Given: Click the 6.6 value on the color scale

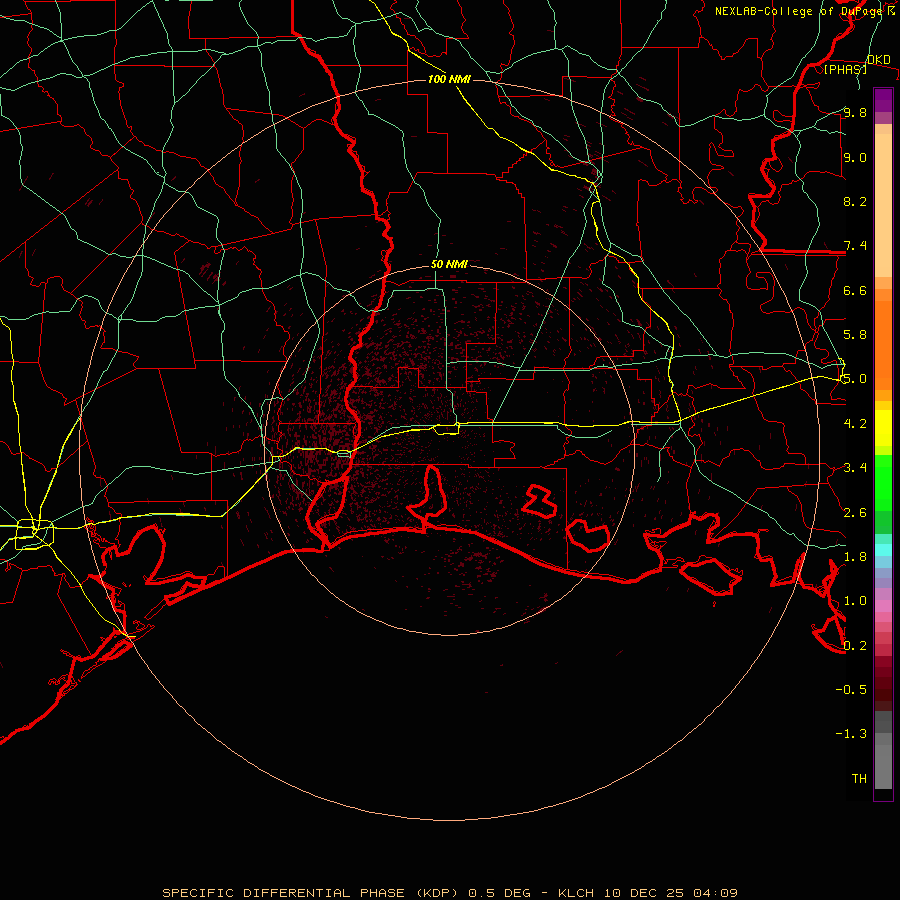Looking at the screenshot, I should pos(855,290).
